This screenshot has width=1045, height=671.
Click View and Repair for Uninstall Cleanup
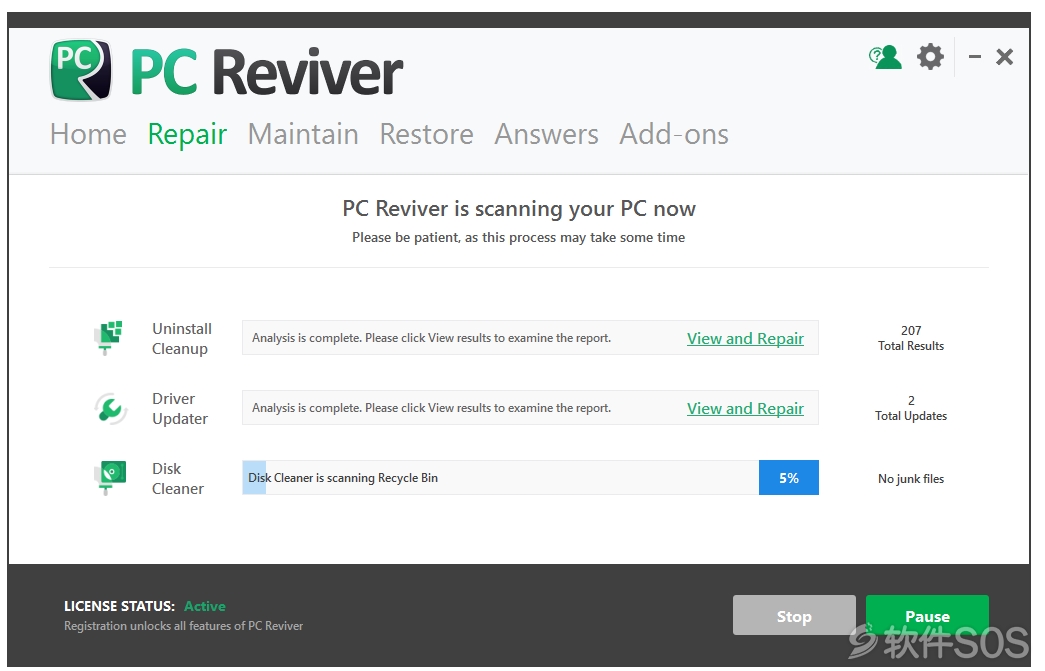click(x=745, y=338)
